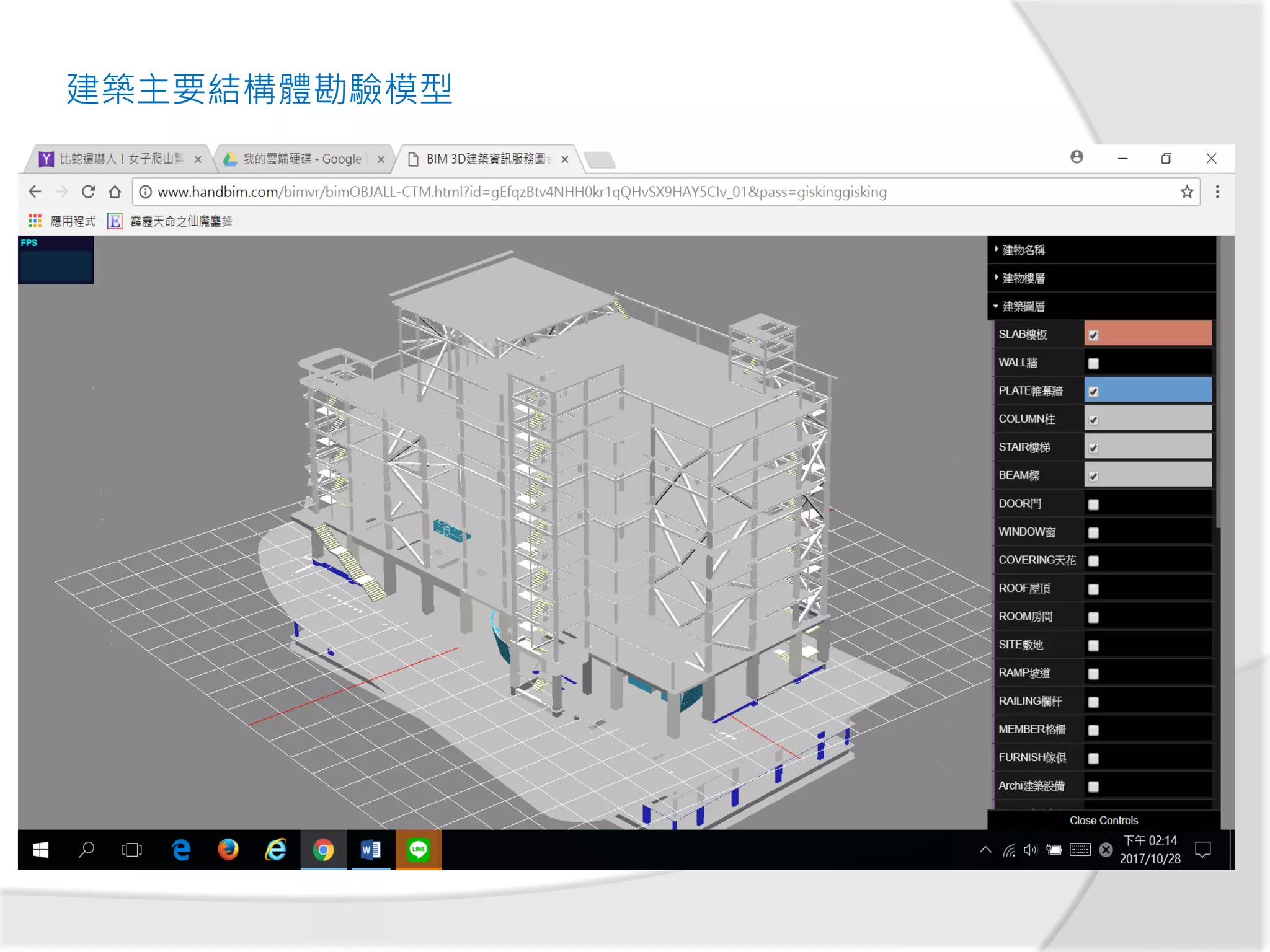Open Chrome's three-dot menu
1270x952 pixels.
click(1217, 192)
